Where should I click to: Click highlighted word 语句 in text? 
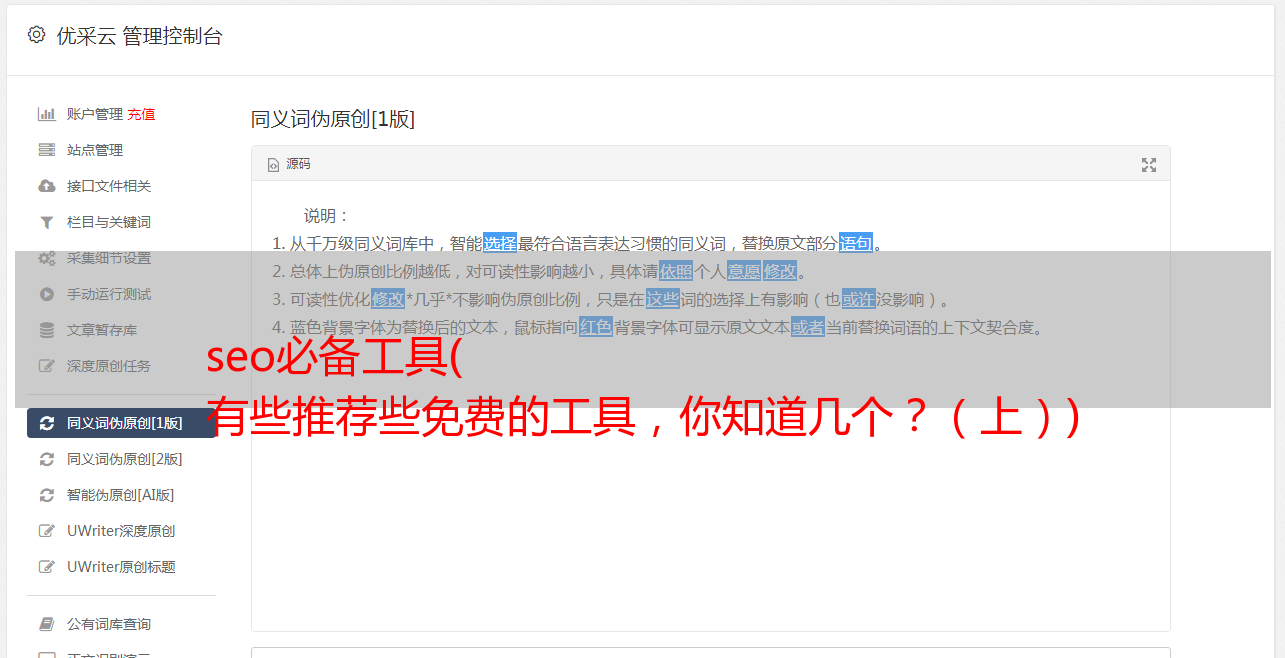[856, 243]
